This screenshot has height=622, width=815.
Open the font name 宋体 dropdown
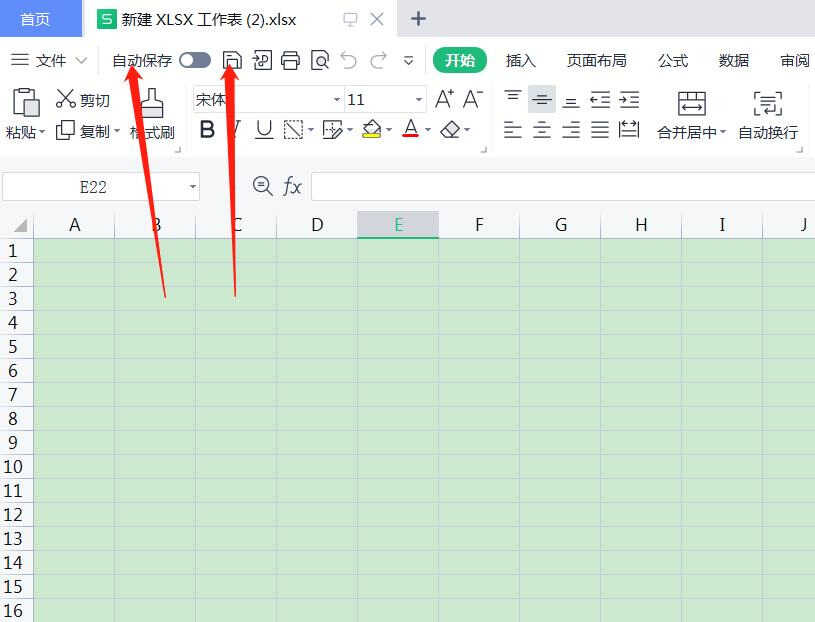pos(337,99)
